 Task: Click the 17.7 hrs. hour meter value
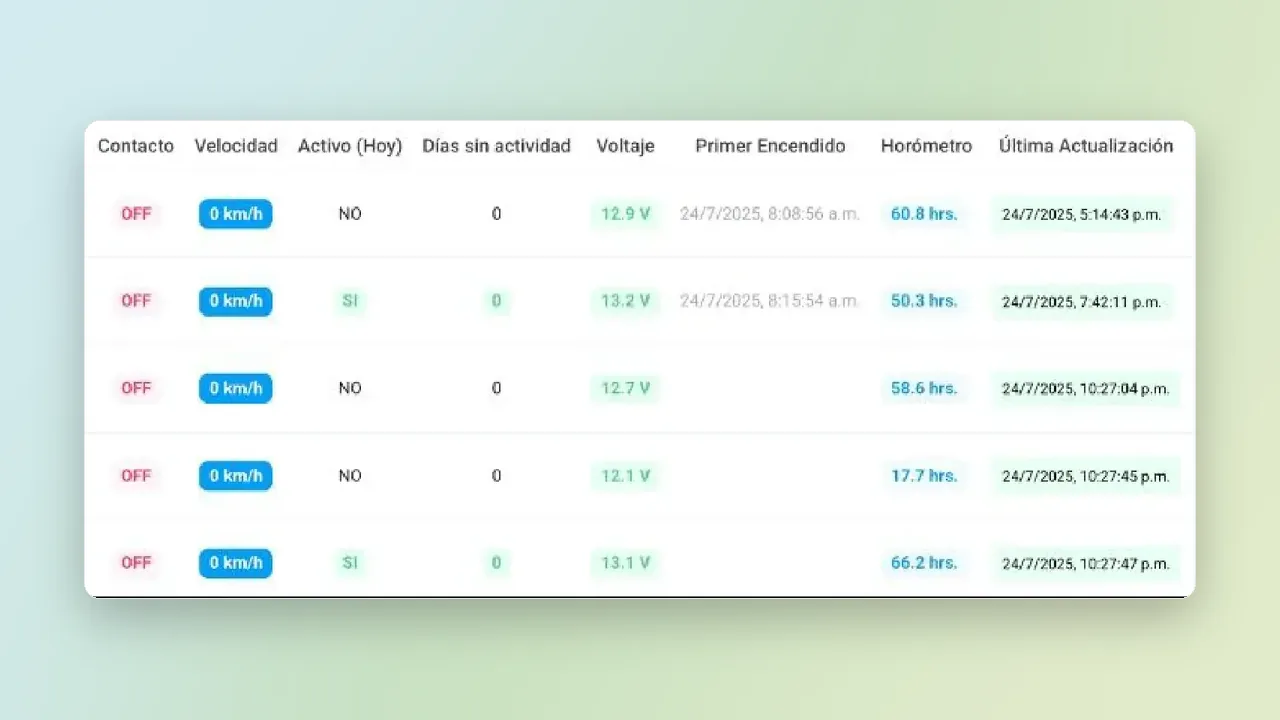pos(924,476)
